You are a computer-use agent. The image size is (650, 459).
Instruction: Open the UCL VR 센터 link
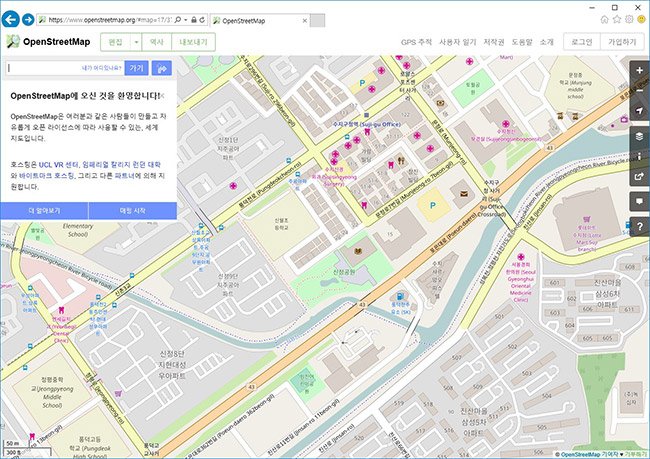(x=59, y=165)
